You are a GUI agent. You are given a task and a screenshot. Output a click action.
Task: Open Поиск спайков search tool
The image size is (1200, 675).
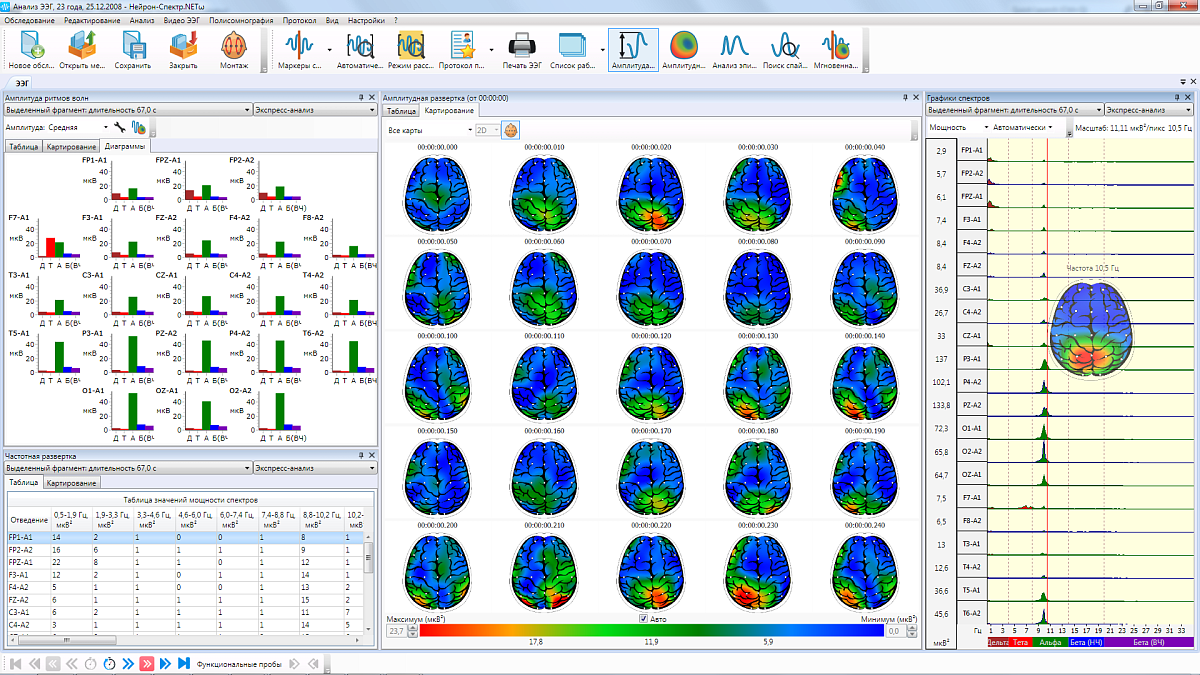pyautogui.click(x=785, y=50)
